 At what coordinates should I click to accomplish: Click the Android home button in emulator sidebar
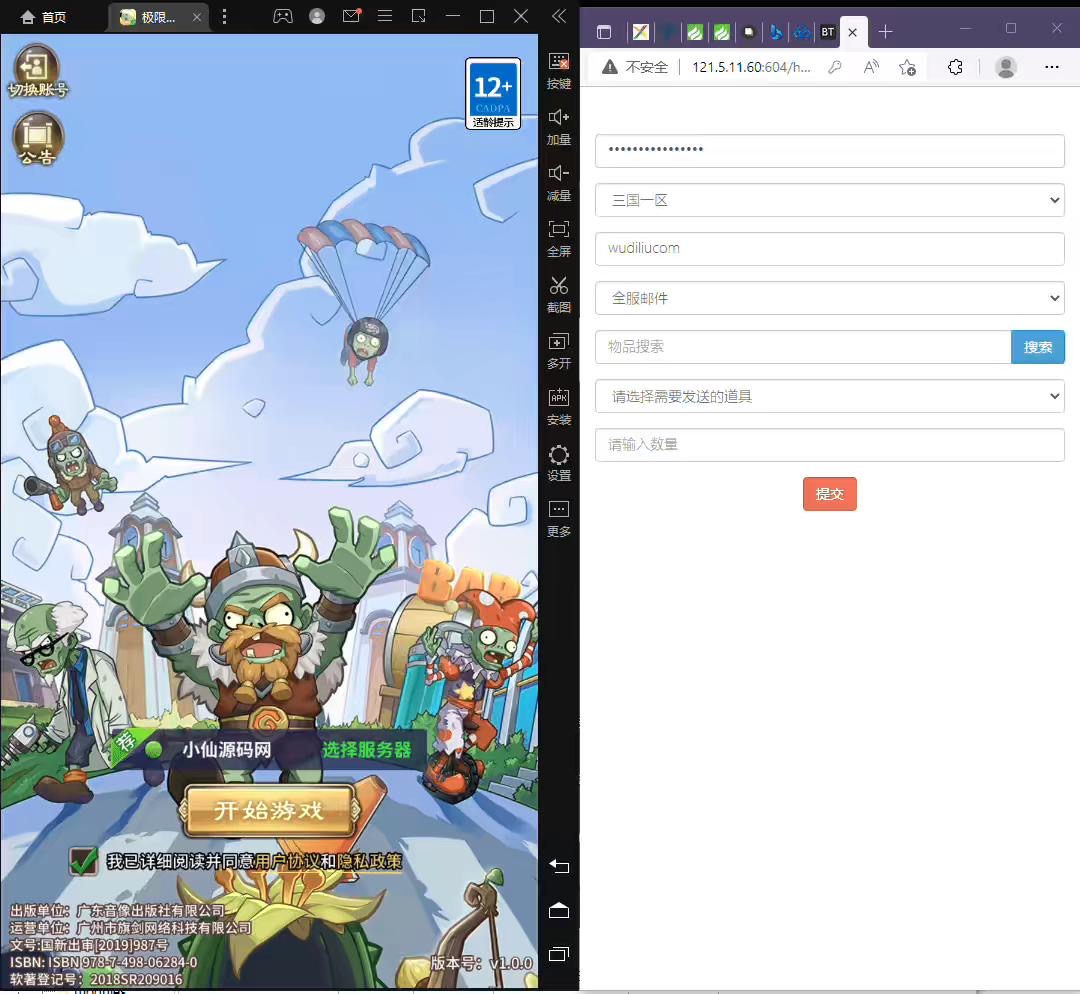coord(559,911)
